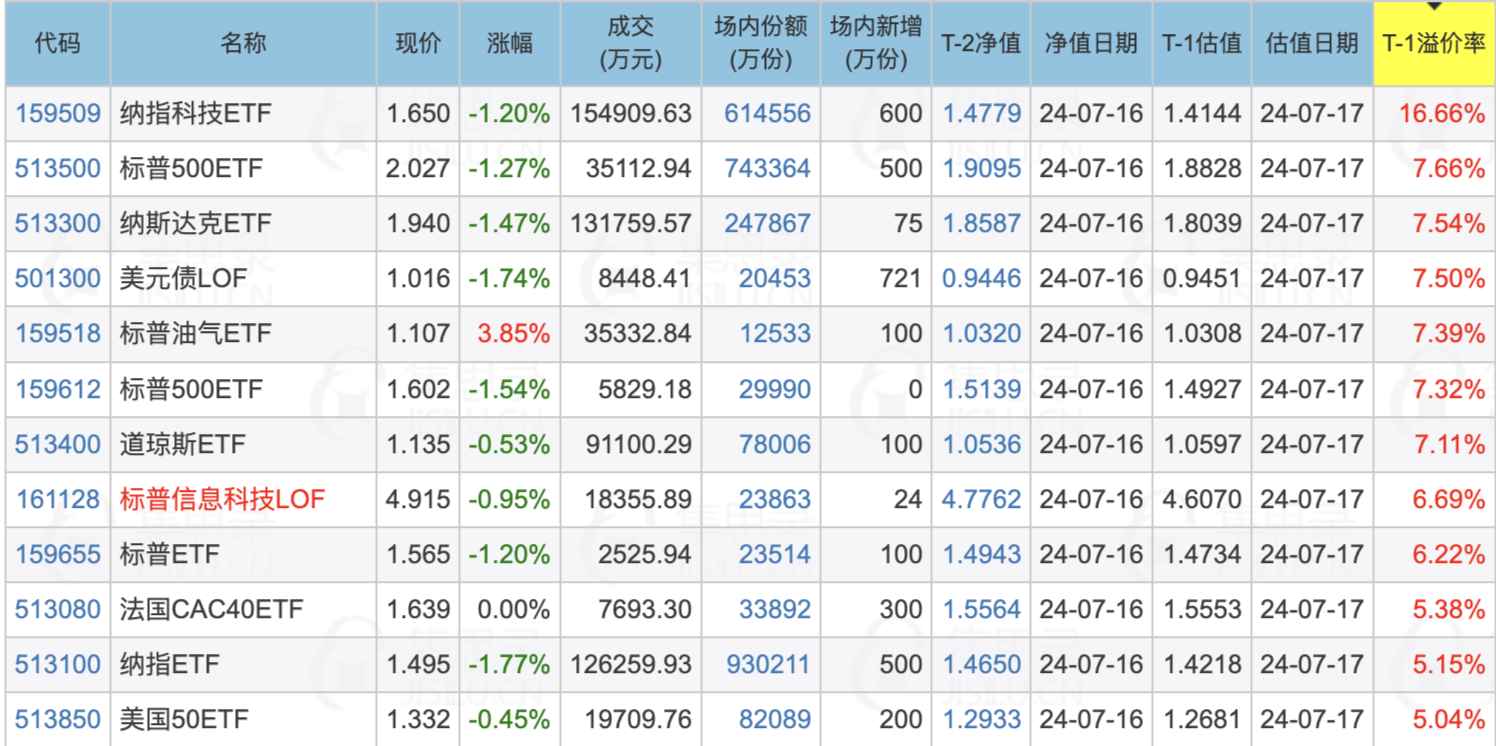1496x746 pixels.
Task: Click the red 标普信息科技LOF name
Action: pyautogui.click(x=222, y=499)
